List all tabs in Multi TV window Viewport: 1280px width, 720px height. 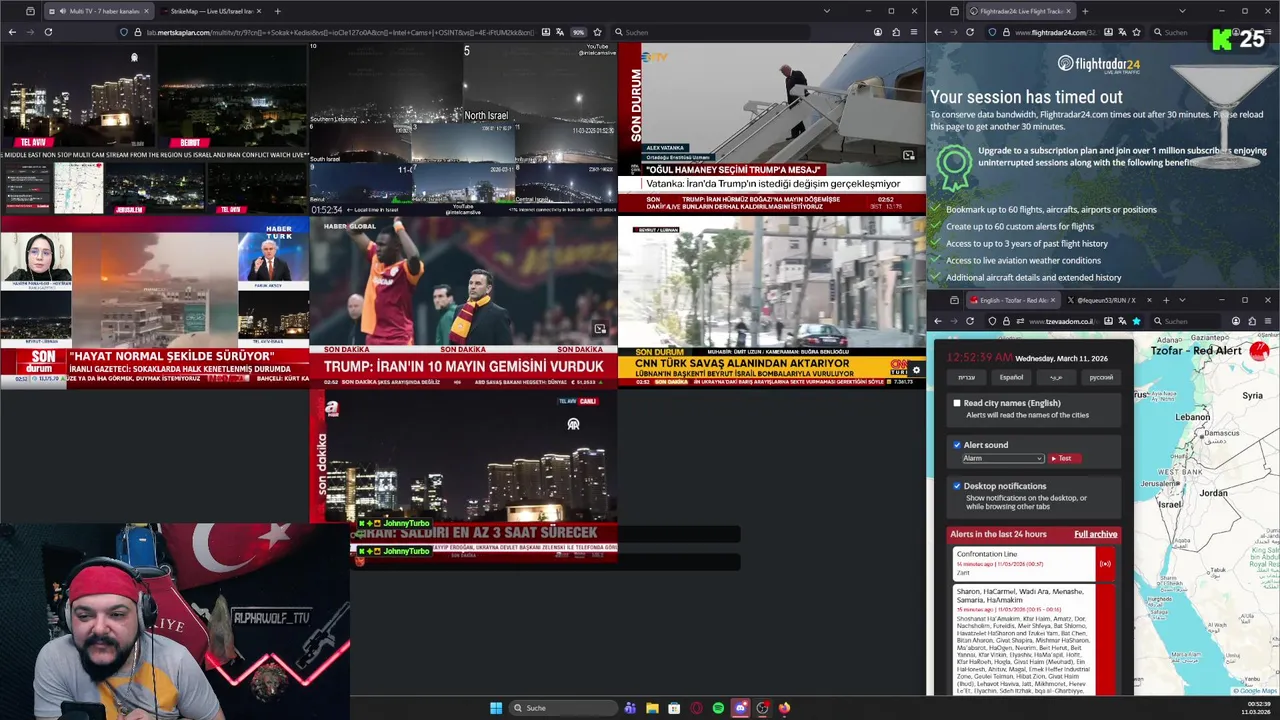coord(826,11)
